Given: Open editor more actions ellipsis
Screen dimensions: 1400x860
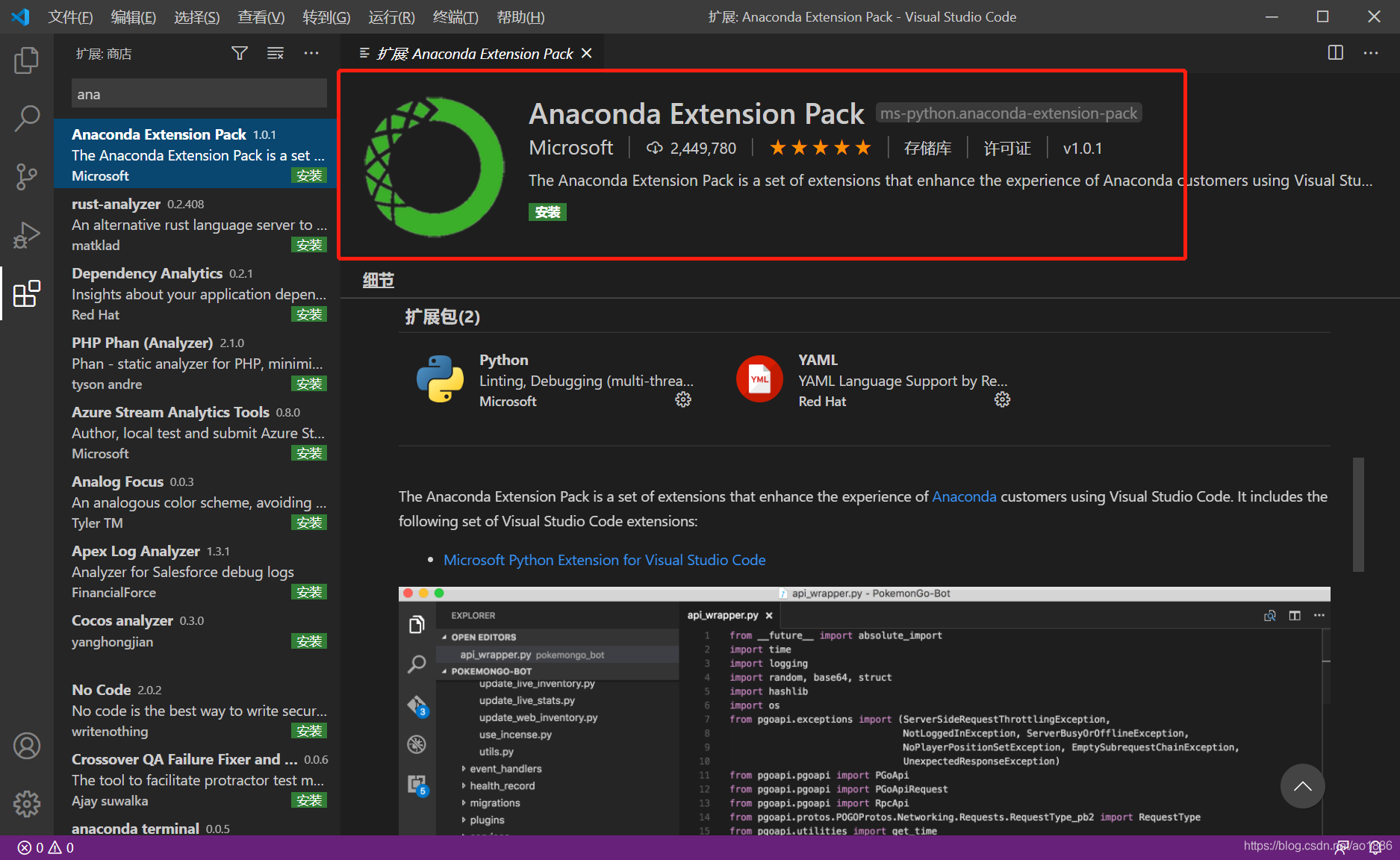Looking at the screenshot, I should [x=1371, y=52].
